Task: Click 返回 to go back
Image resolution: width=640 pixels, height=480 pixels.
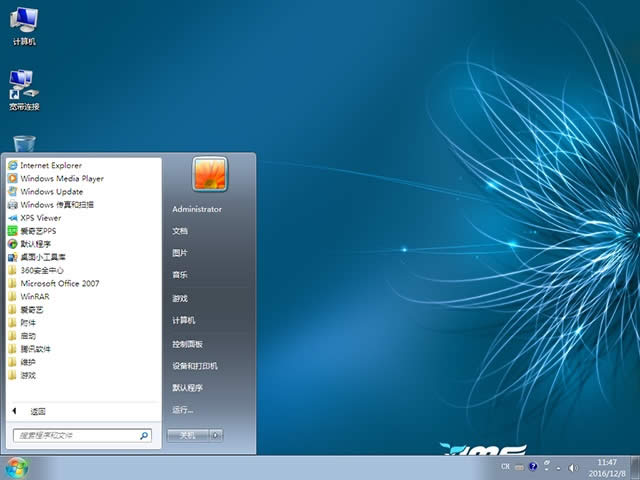Action: [x=37, y=411]
